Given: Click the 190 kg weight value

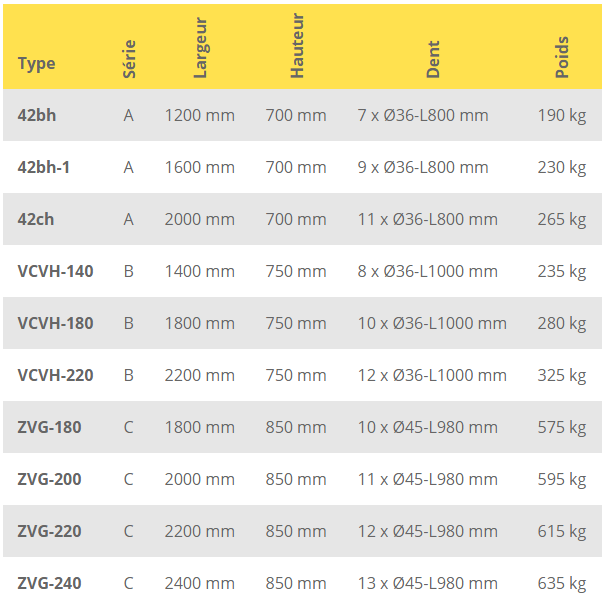Looking at the screenshot, I should click(561, 116).
